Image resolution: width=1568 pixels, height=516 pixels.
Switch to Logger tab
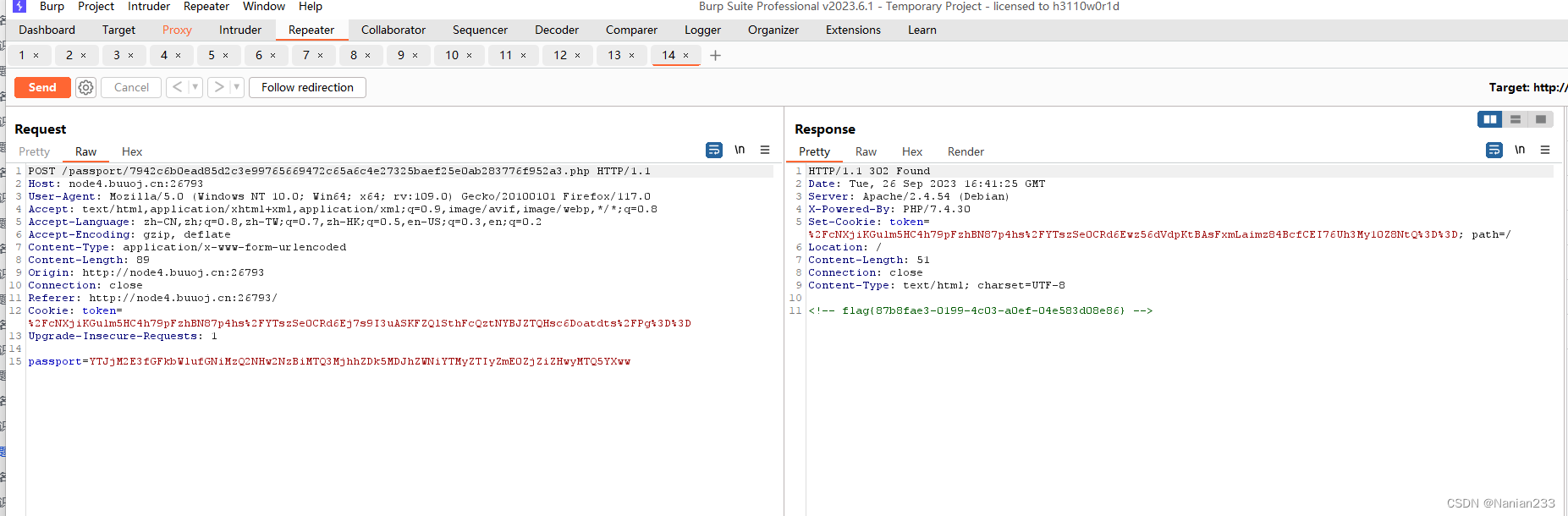(x=702, y=30)
